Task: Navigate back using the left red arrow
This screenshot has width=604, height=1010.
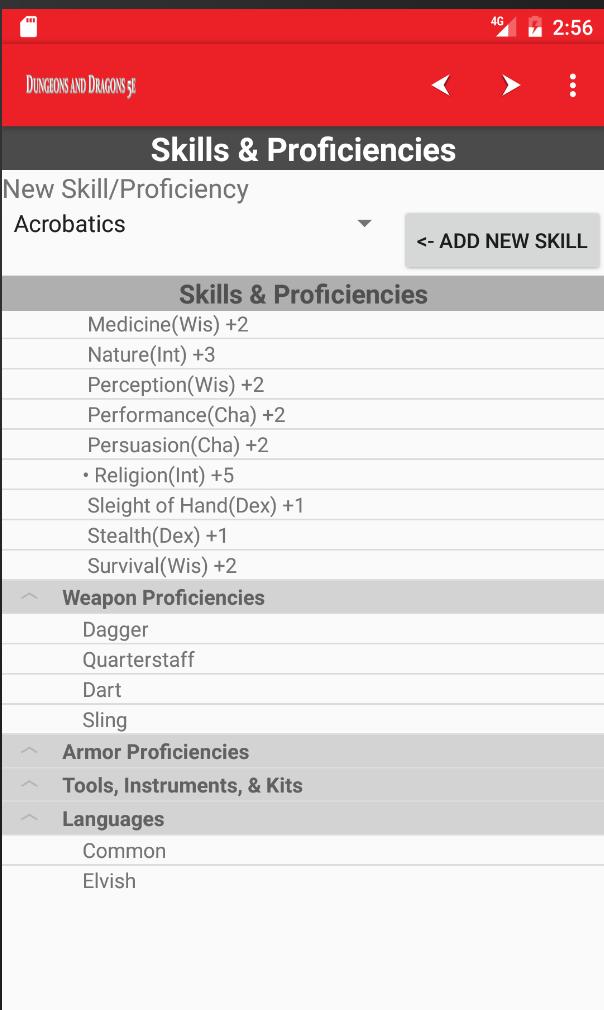Action: [x=441, y=86]
